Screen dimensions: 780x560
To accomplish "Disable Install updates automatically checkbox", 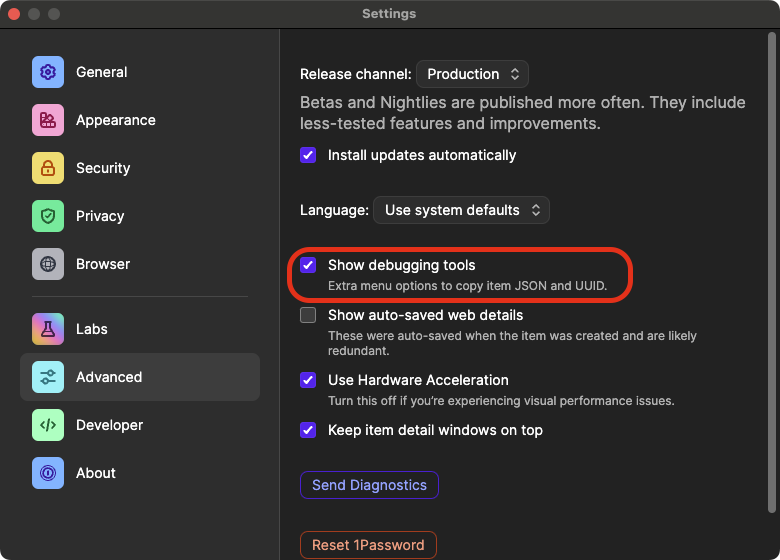I will pos(308,155).
